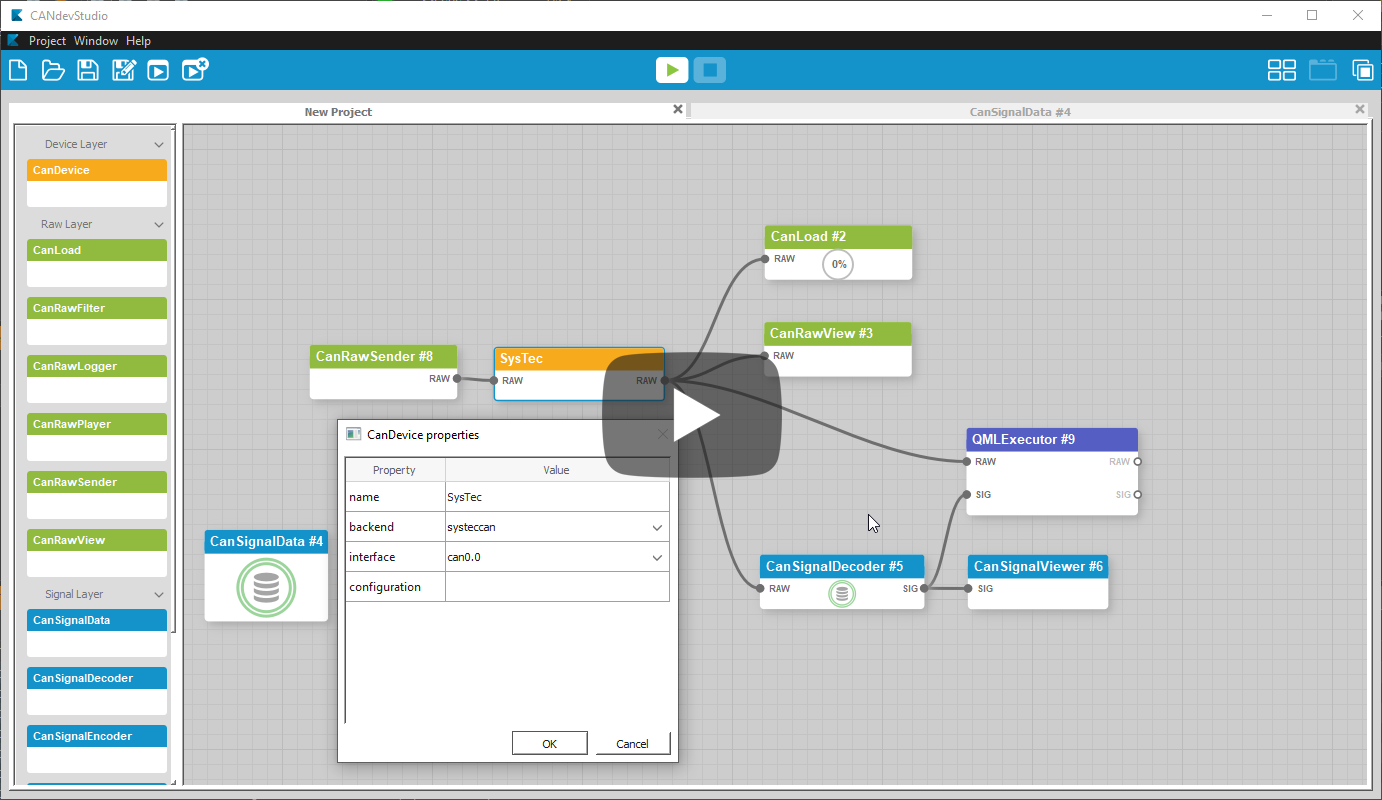The height and width of the screenshot is (800, 1382).
Task: Save the current project
Action: coord(88,70)
